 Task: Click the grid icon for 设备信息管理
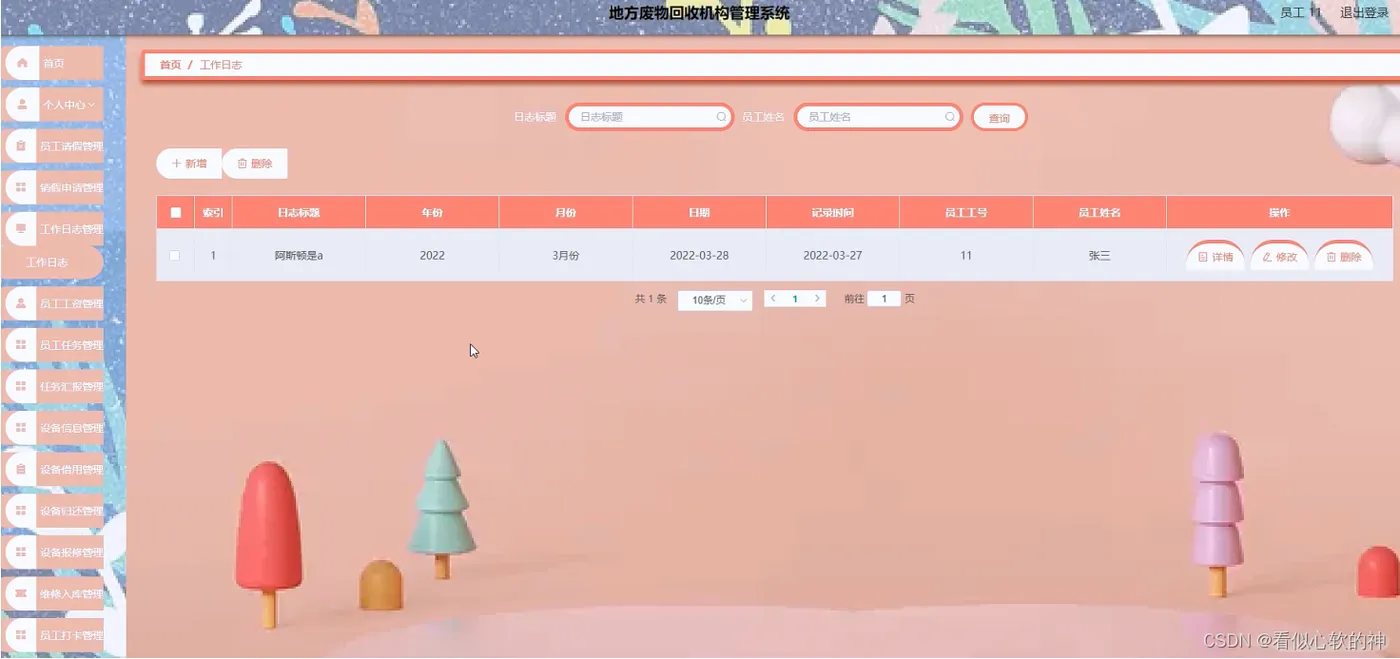(22, 428)
